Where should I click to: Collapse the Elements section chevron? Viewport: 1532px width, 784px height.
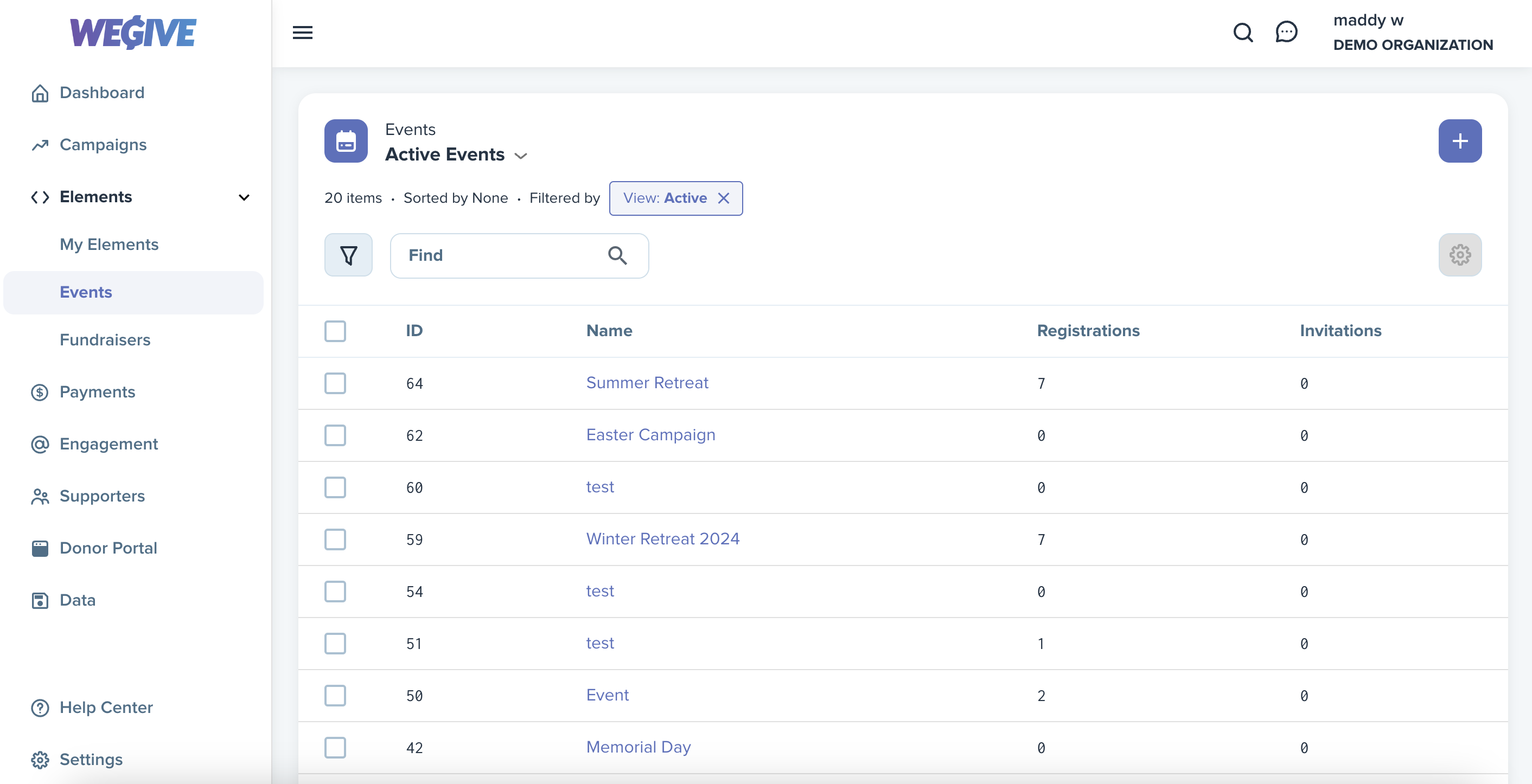[244, 197]
